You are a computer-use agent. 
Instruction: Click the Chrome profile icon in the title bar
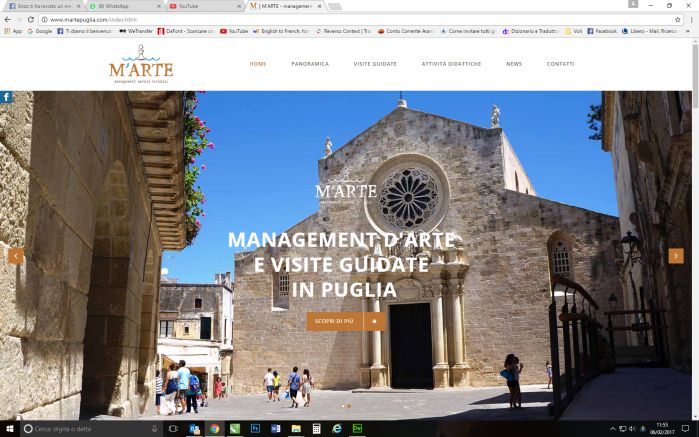(x=633, y=4)
